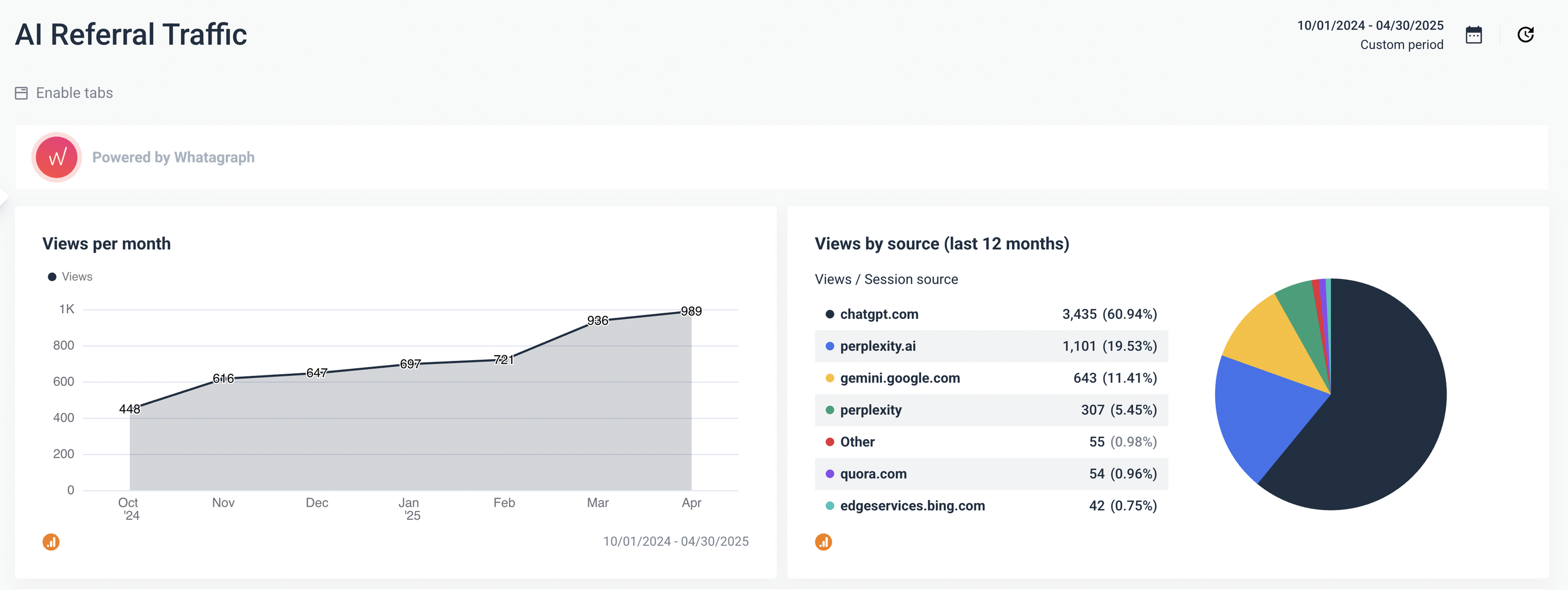Click the green legend dot for perplexity
The width and height of the screenshot is (1568, 590).
click(x=830, y=410)
